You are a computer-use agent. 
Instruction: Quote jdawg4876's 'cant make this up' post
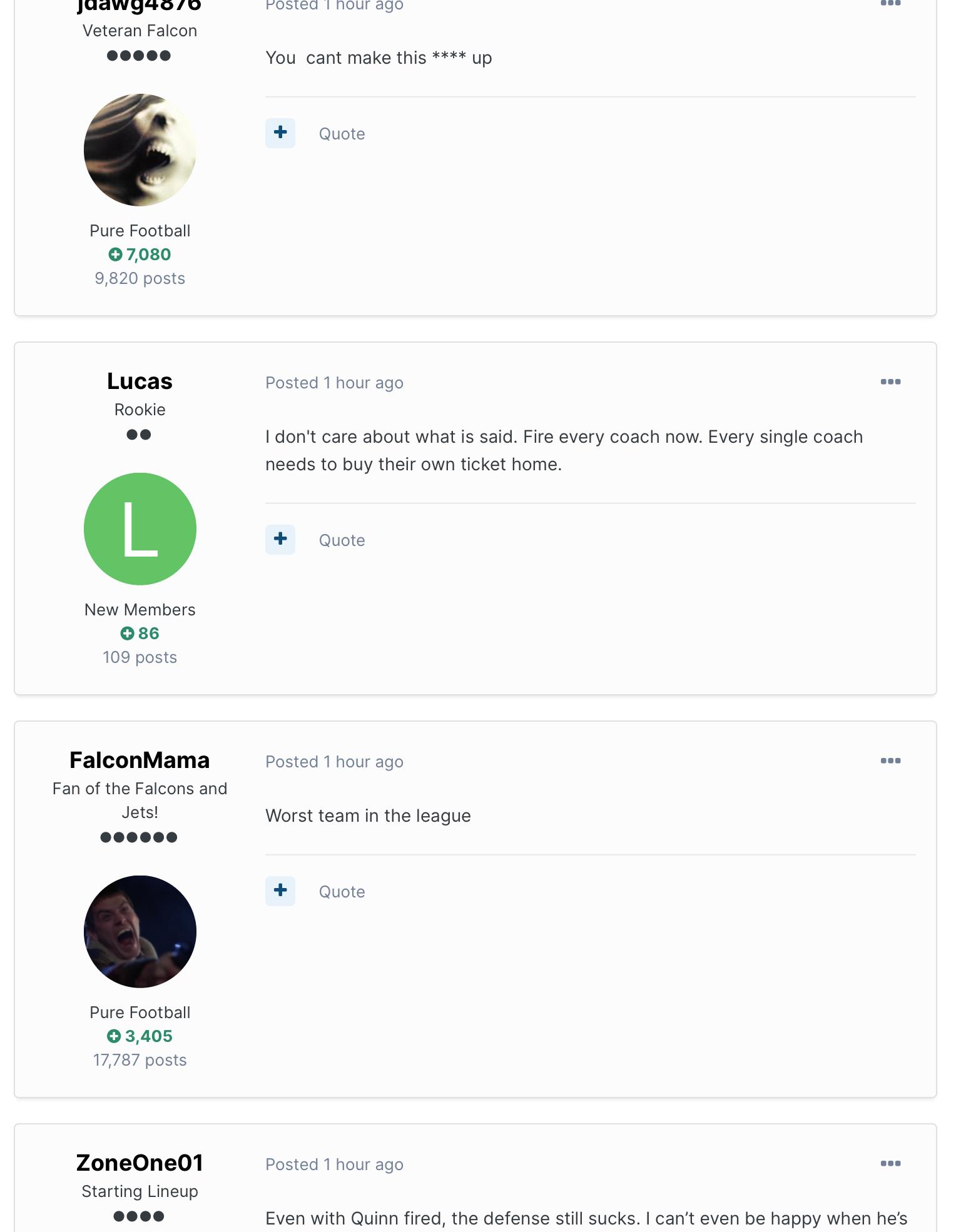(x=342, y=134)
